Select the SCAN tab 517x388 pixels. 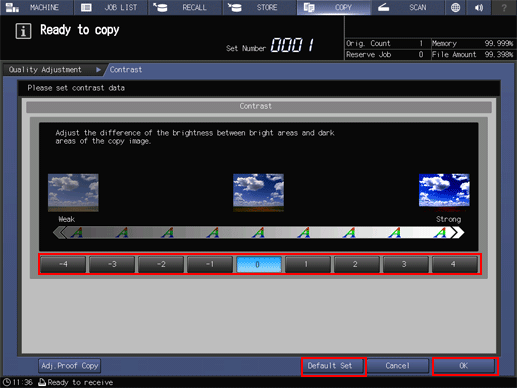[408, 7]
